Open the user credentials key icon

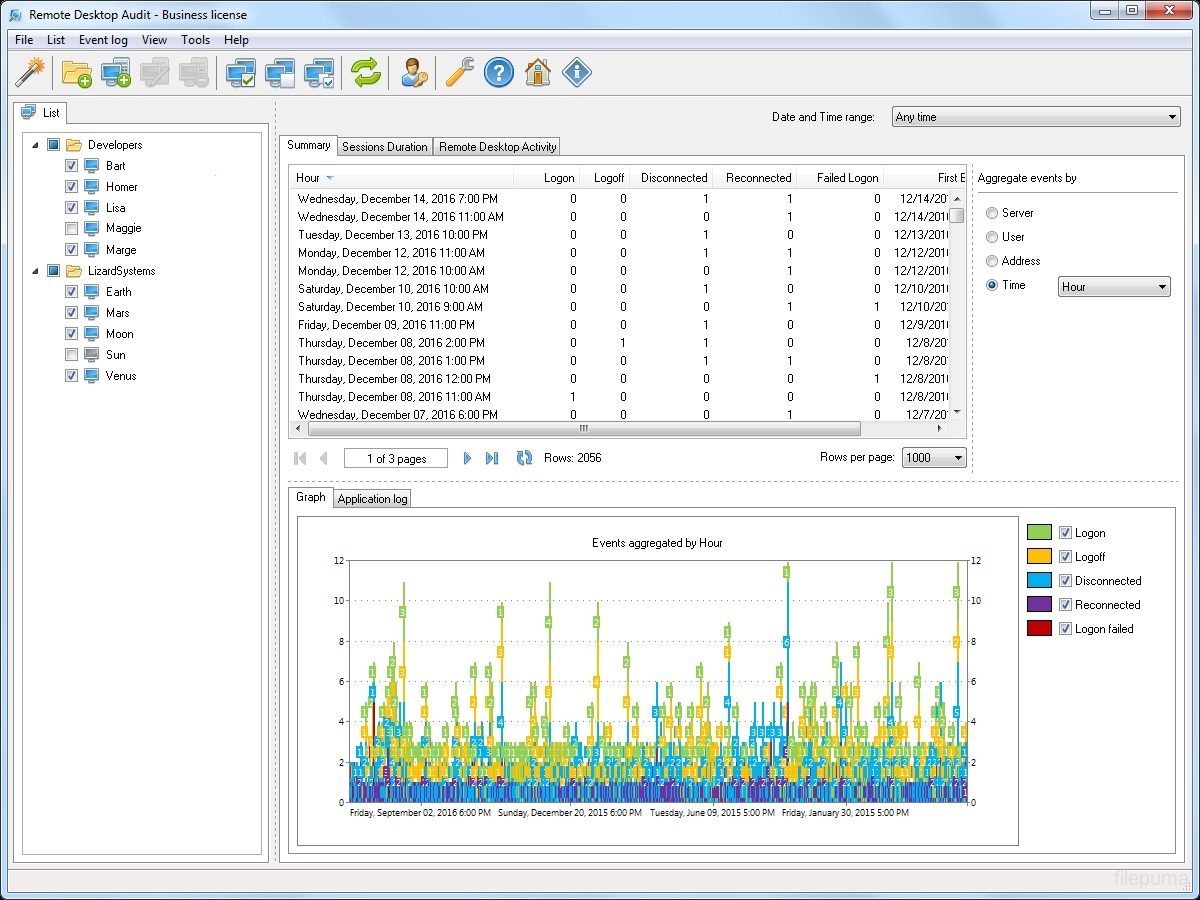[x=414, y=72]
